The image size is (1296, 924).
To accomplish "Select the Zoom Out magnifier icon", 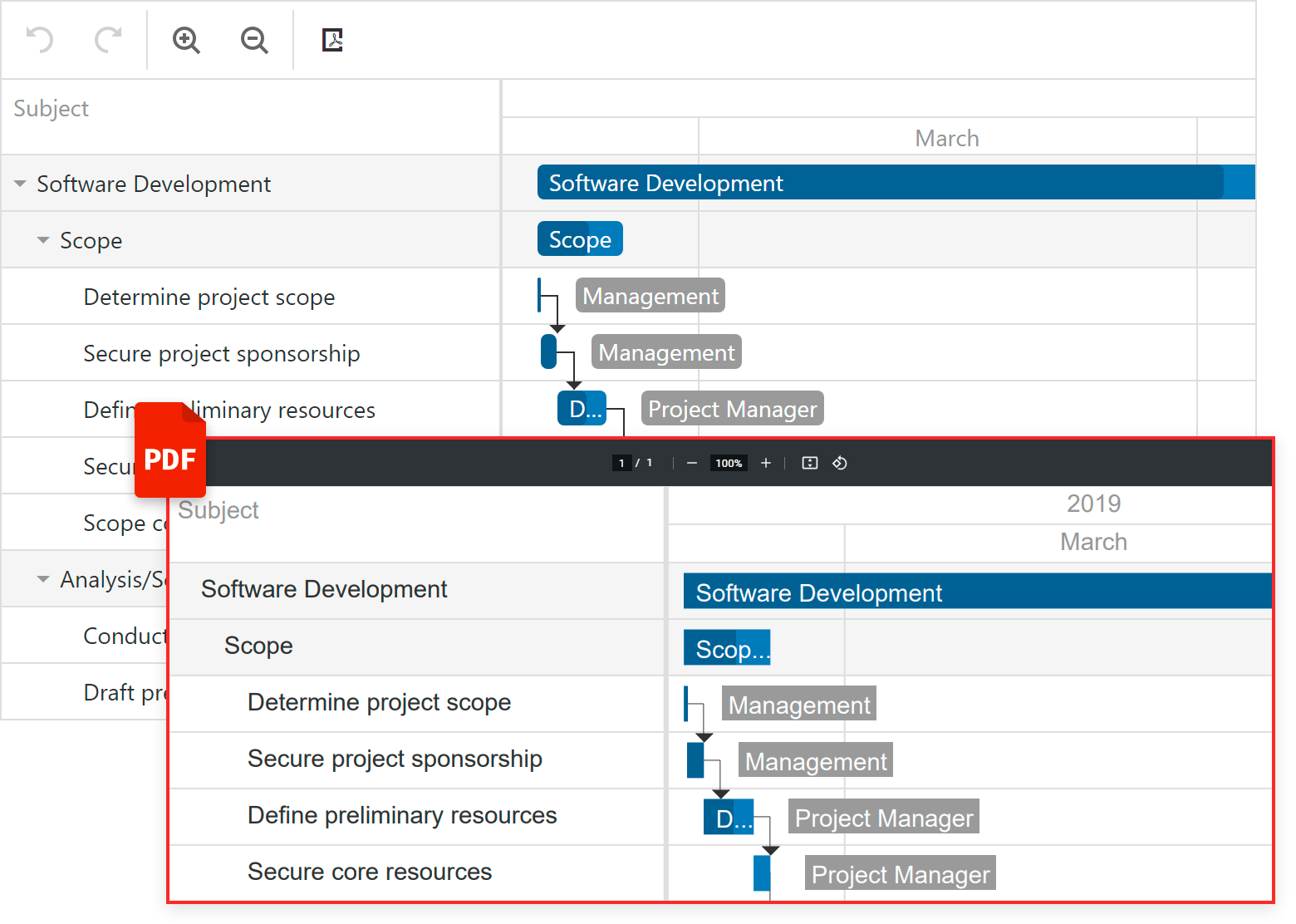I will [254, 39].
